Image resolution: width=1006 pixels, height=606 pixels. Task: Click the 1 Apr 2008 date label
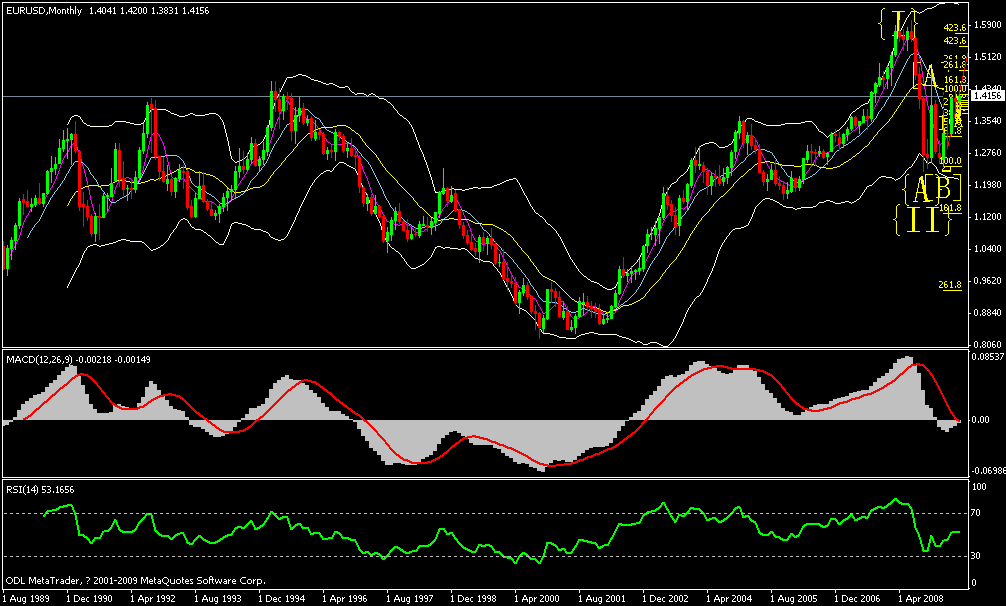pyautogui.click(x=922, y=598)
